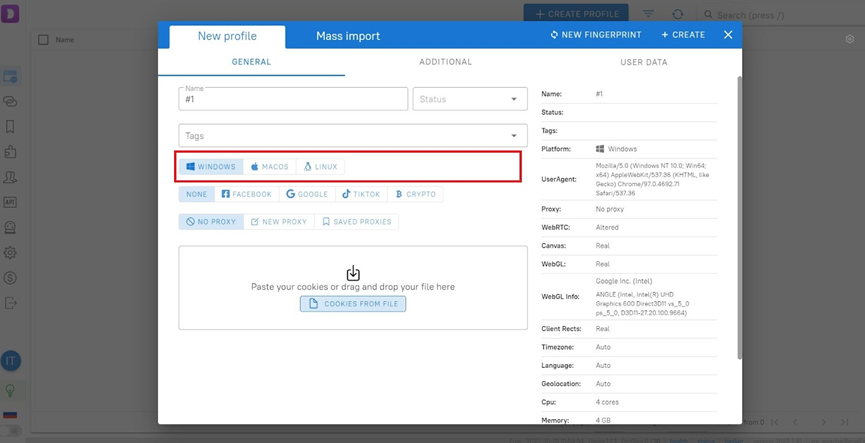Click the '4 cores' Cpu value

(x=607, y=402)
